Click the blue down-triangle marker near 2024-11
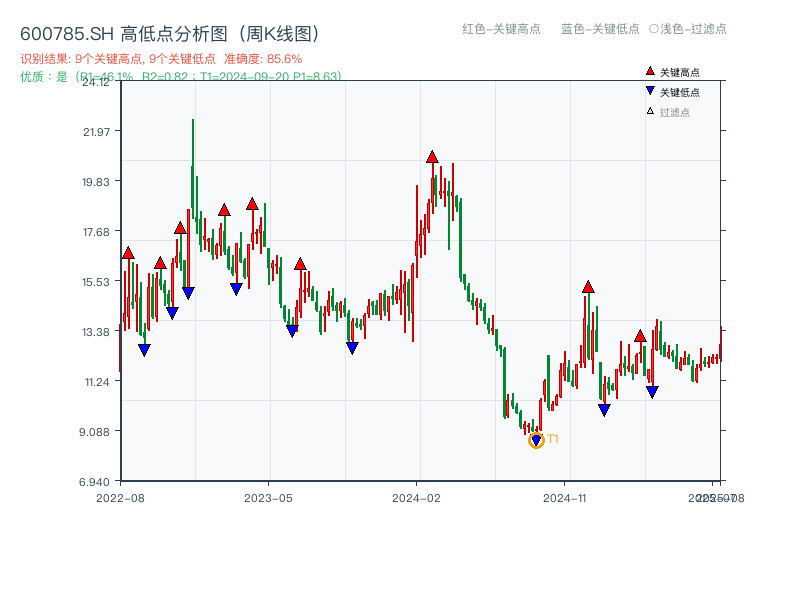Screen dimensions: 800x600 (603, 409)
